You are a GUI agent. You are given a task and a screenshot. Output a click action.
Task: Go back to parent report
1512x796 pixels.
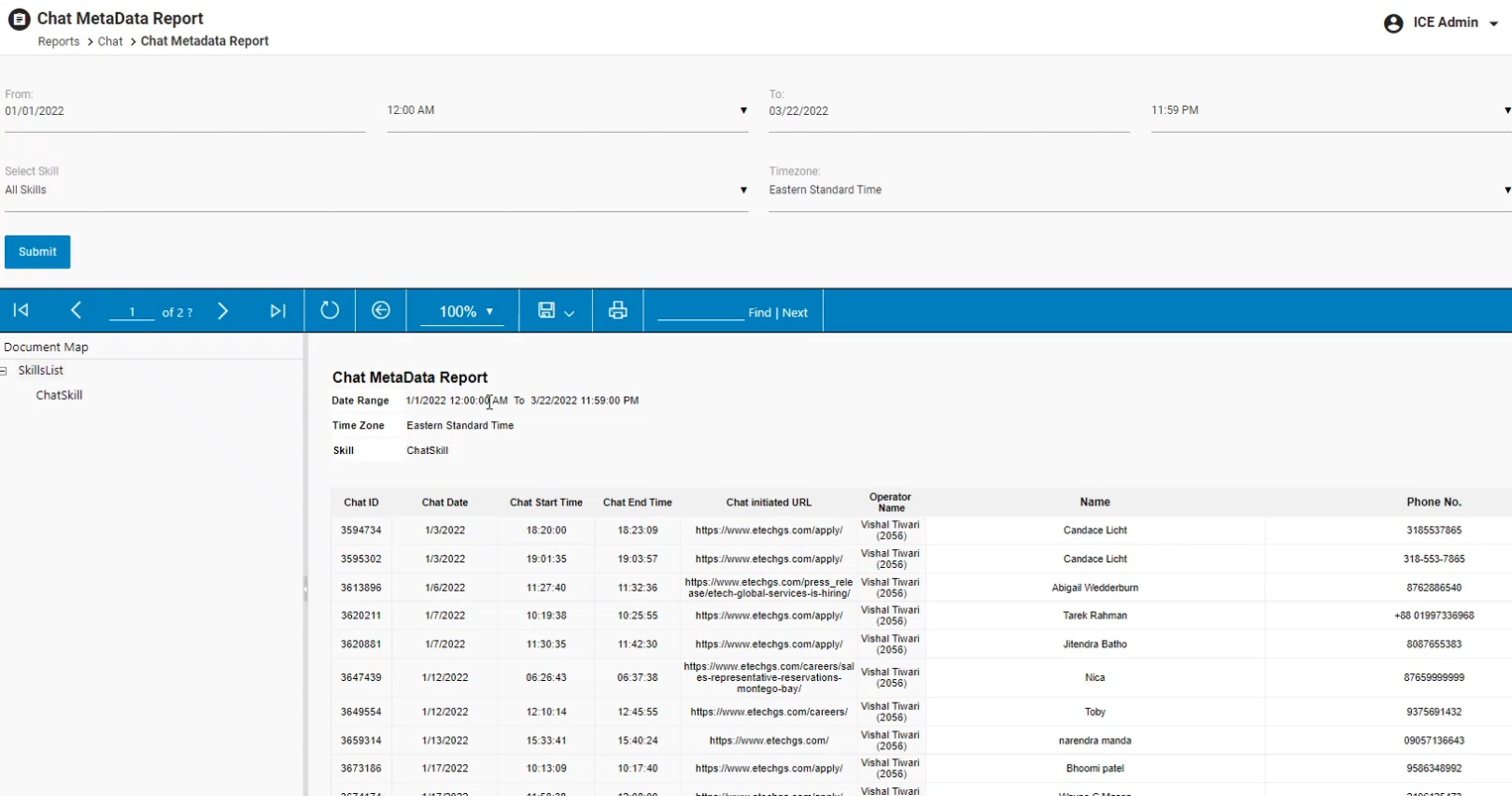[x=381, y=311]
